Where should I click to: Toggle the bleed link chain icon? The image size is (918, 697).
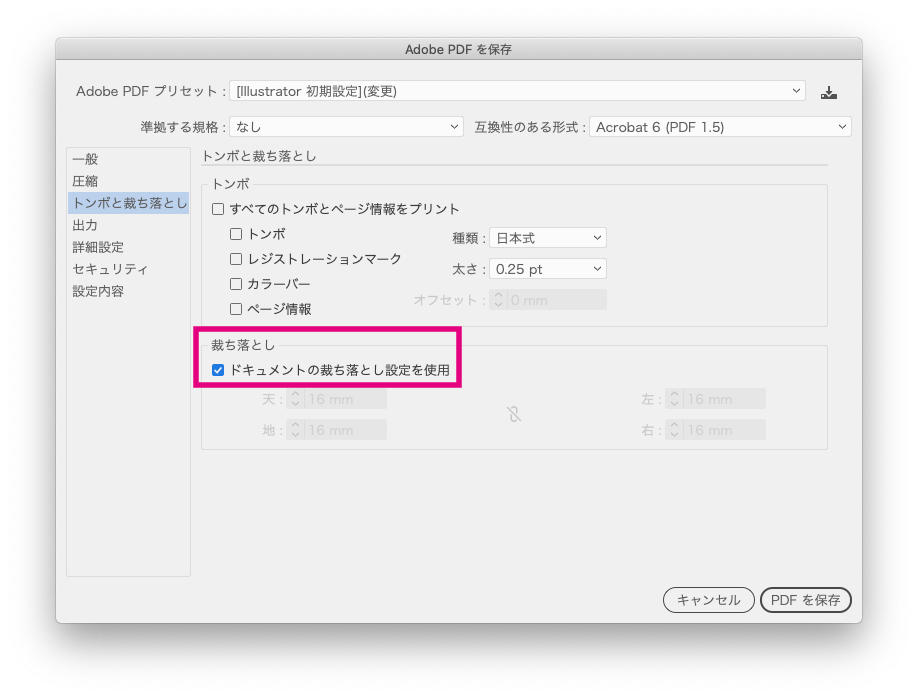pyautogui.click(x=514, y=415)
